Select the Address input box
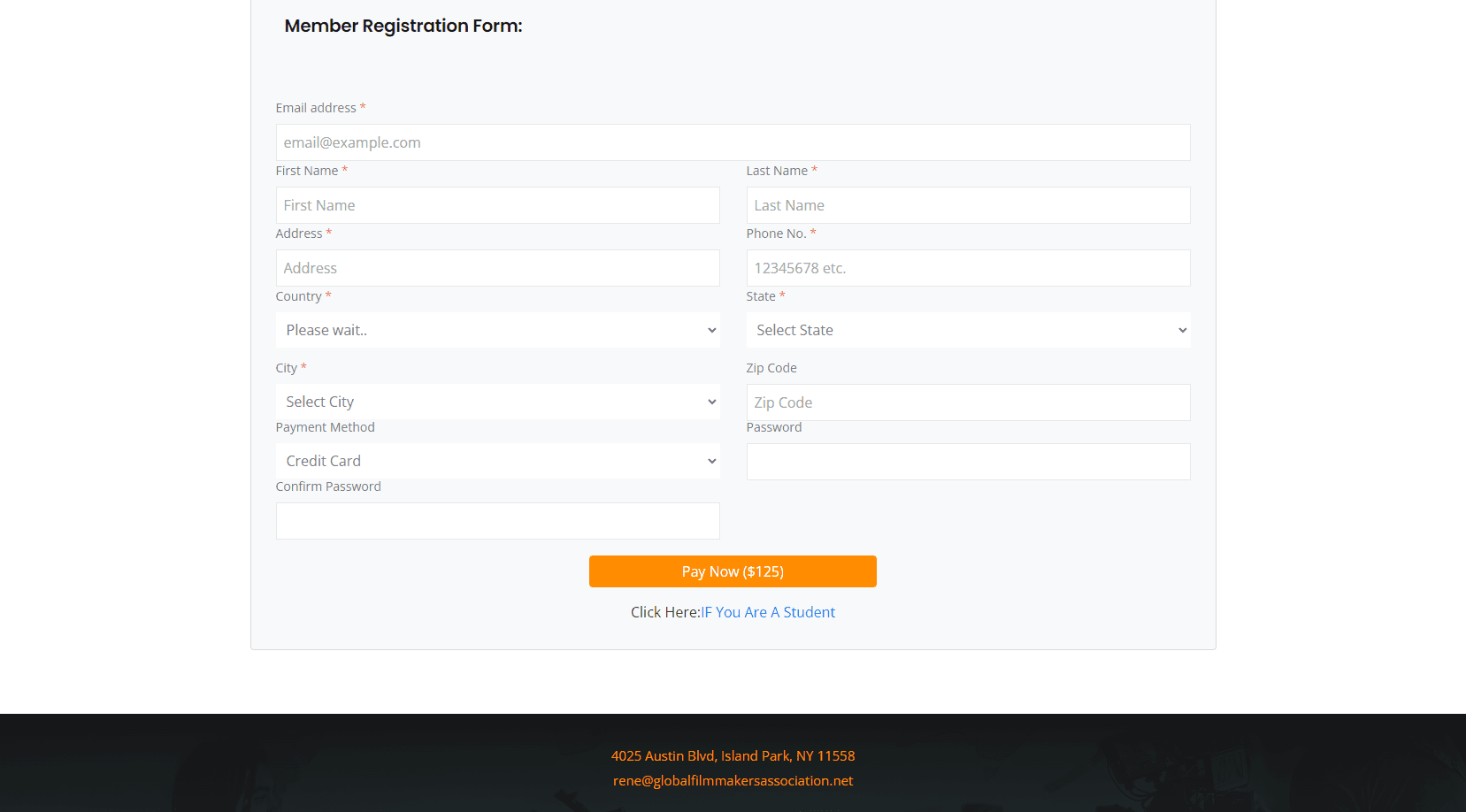The width and height of the screenshot is (1466, 812). [497, 268]
